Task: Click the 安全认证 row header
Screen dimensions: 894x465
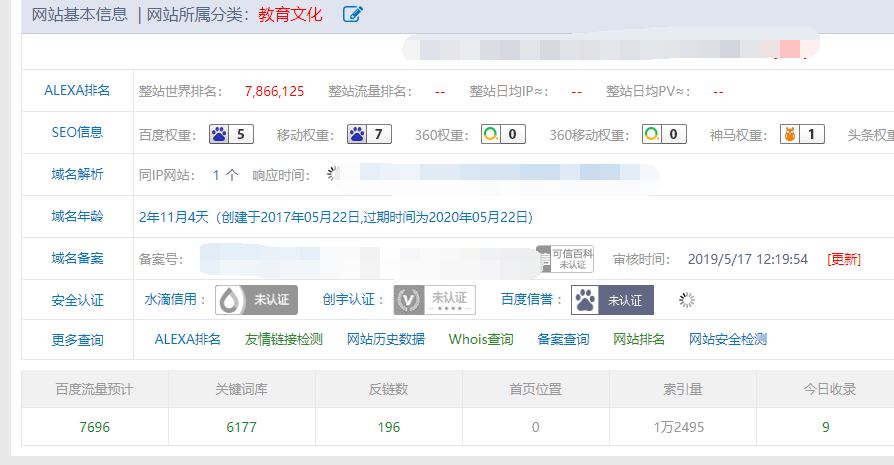Action: pos(77,300)
